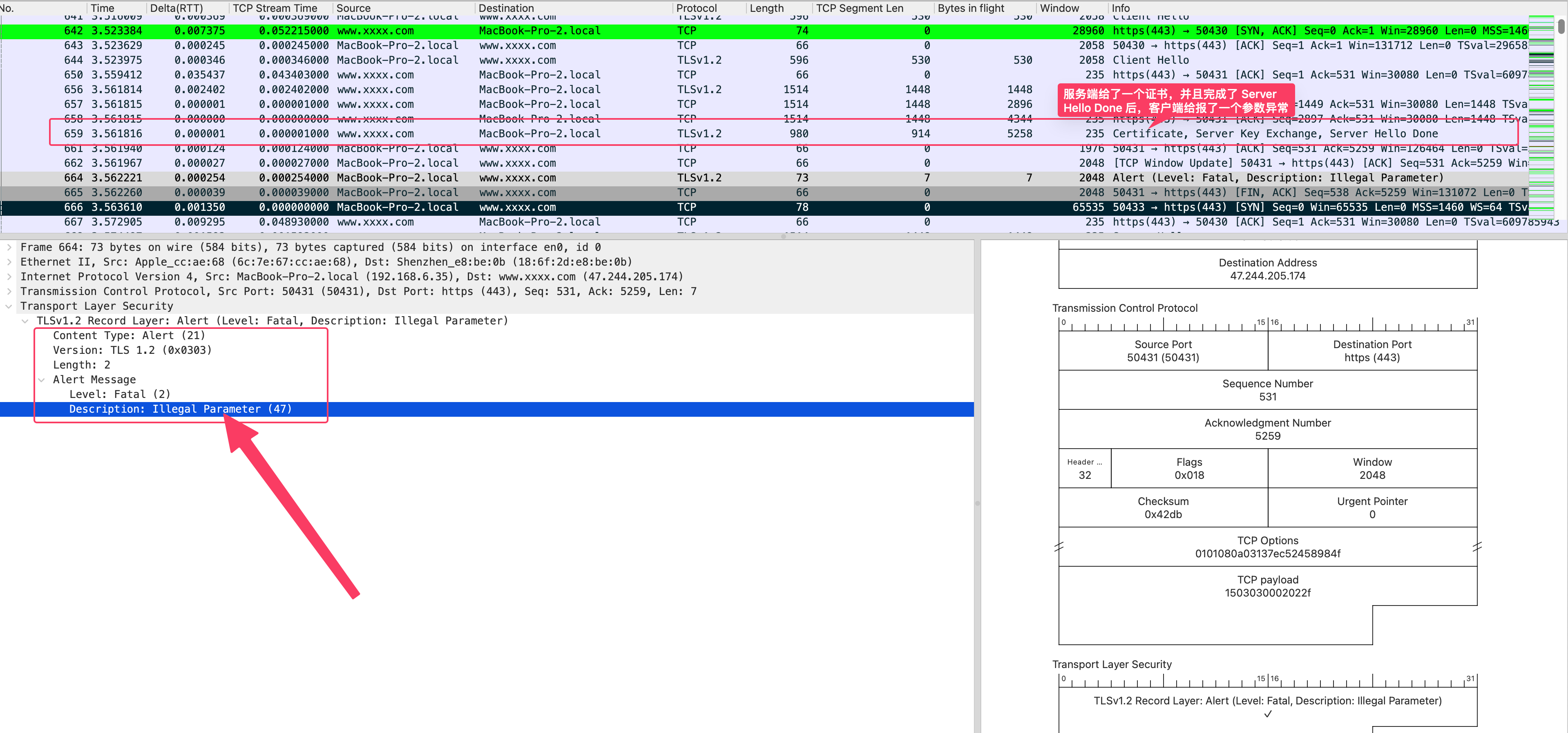Expand the Ethernet II details row
Image resolution: width=1568 pixels, height=733 pixels.
coord(9,262)
